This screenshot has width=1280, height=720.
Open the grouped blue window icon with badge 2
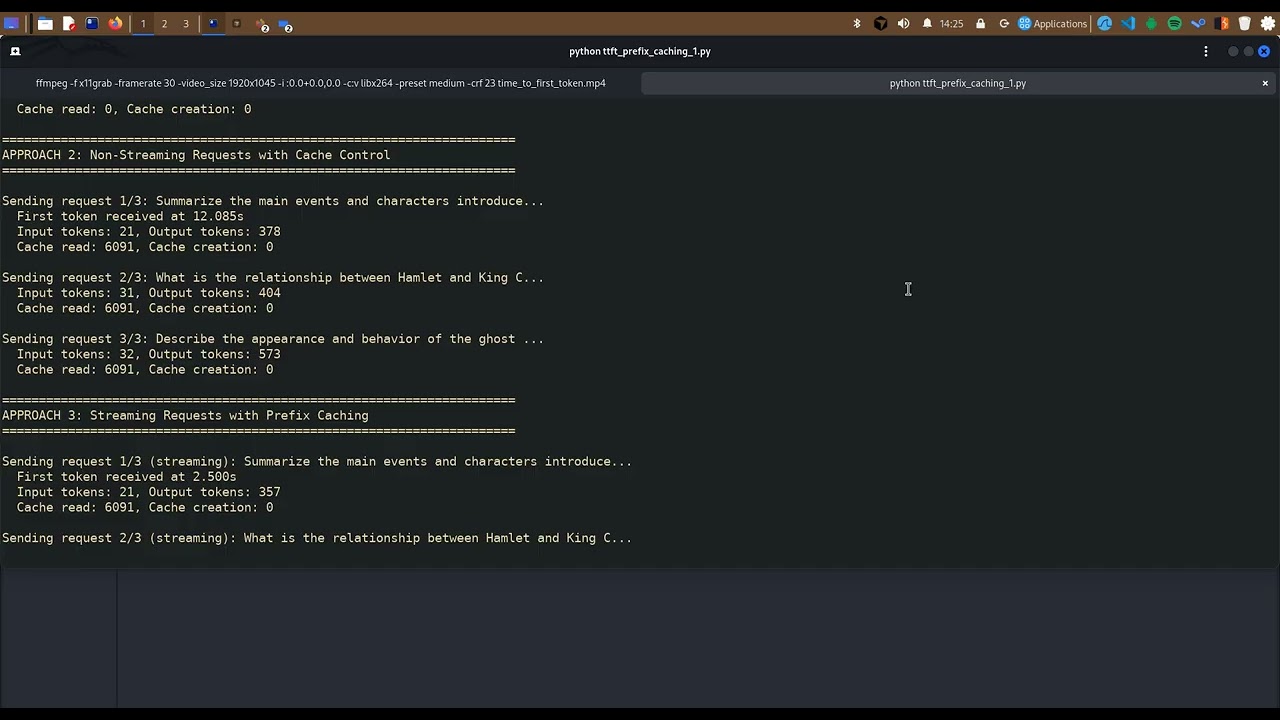tap(285, 24)
